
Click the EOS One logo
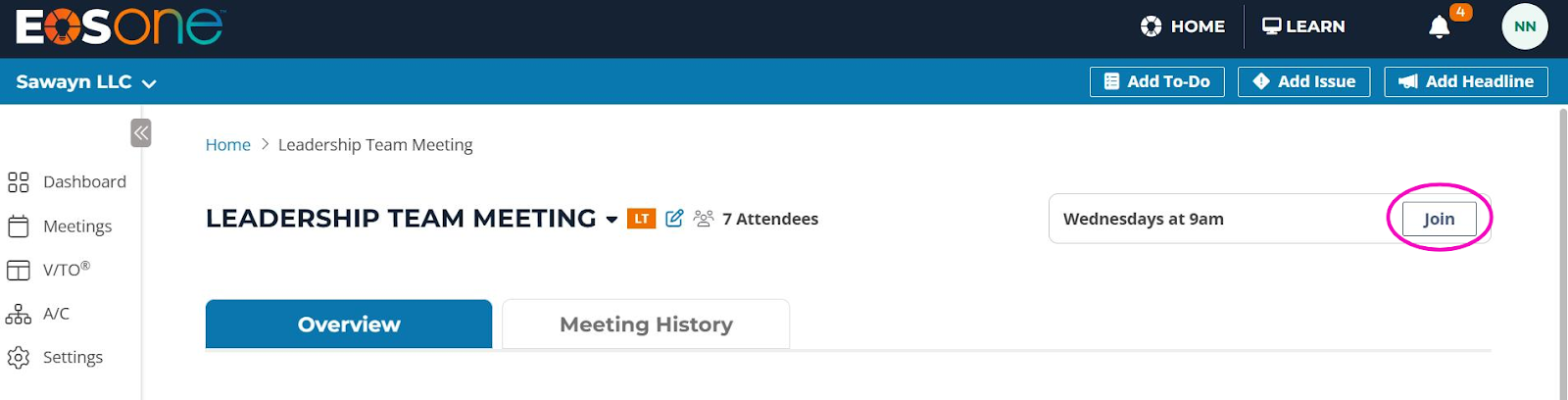[120, 27]
